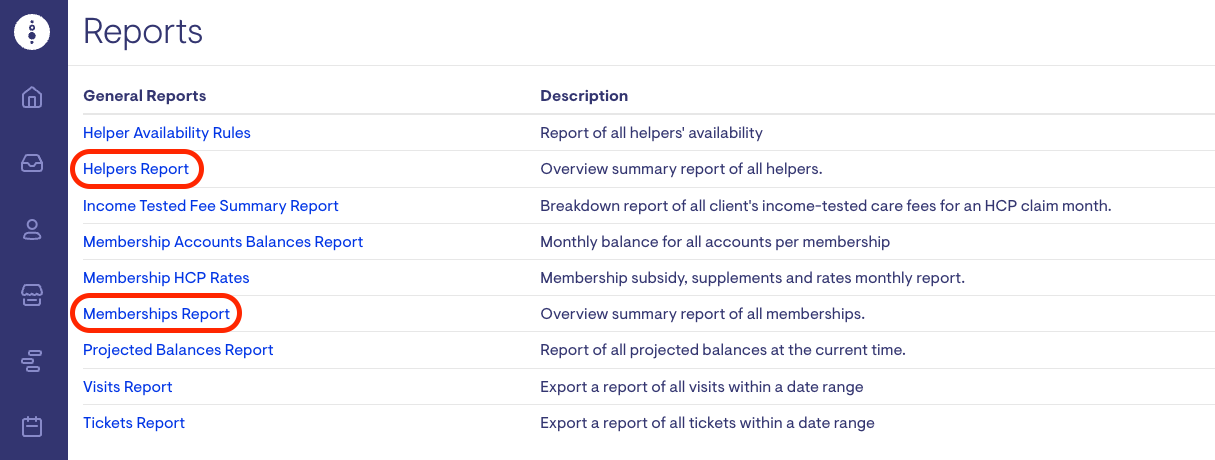Select the storefront icon in sidebar
This screenshot has height=460, width=1215.
coord(32,295)
